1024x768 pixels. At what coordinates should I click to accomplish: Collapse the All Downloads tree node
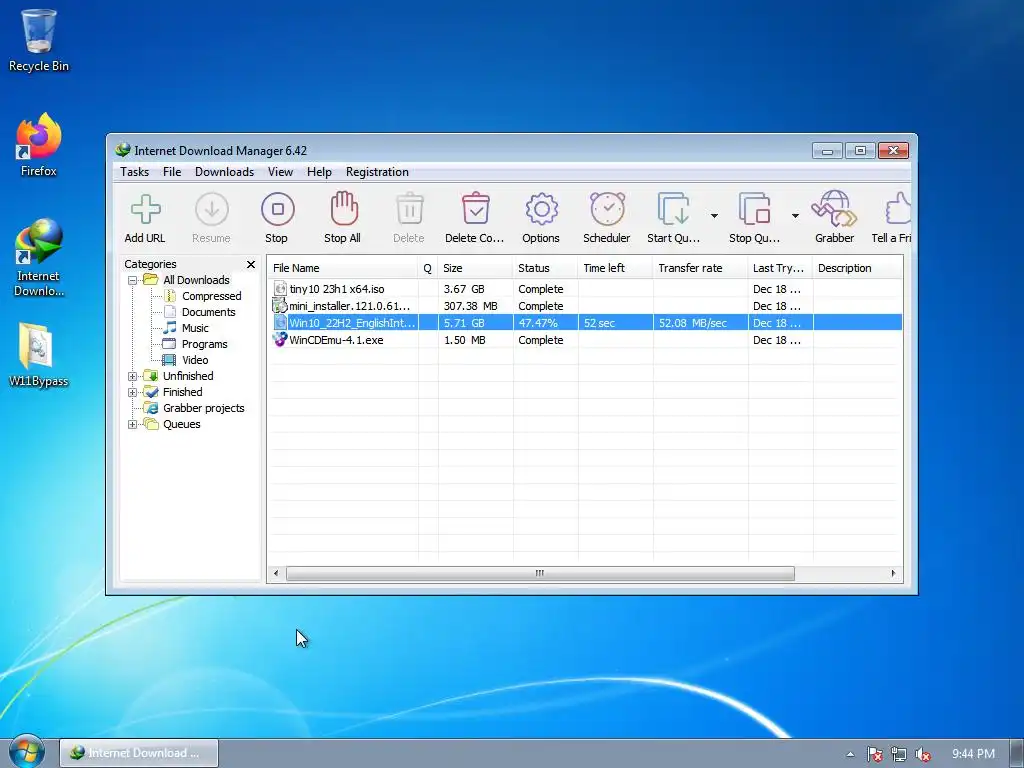133,280
